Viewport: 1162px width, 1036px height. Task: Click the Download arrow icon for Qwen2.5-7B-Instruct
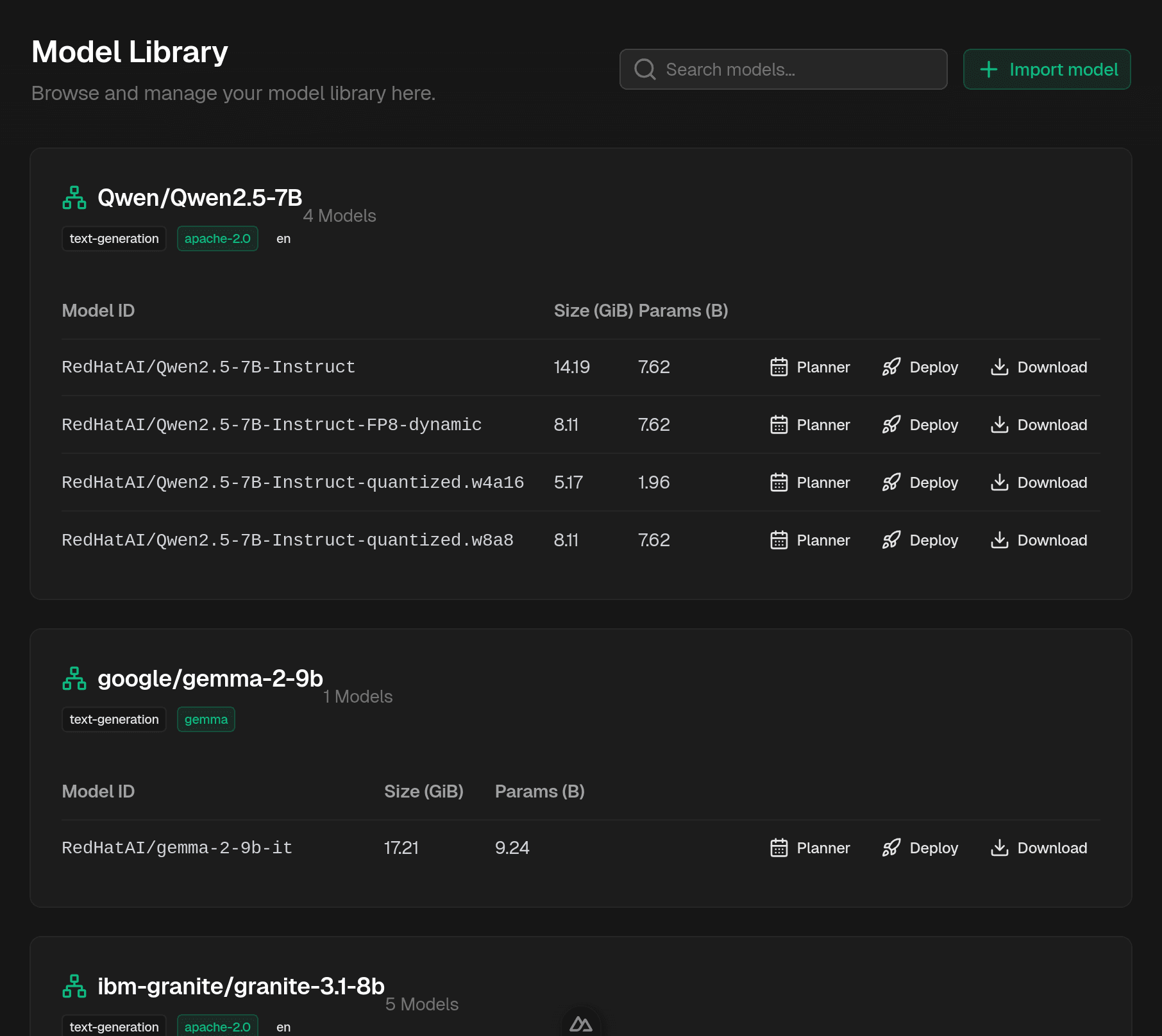click(1000, 367)
